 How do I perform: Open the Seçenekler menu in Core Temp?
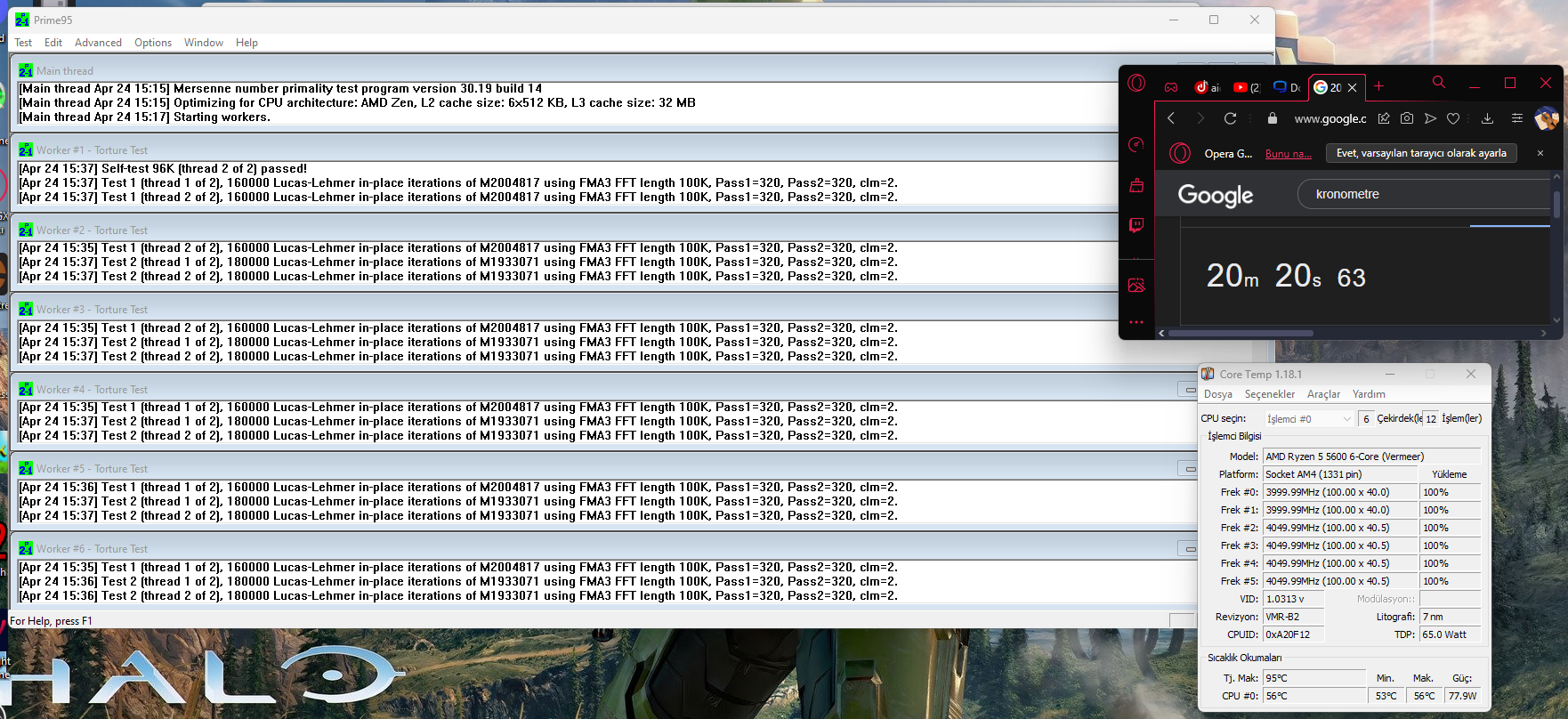point(1270,394)
